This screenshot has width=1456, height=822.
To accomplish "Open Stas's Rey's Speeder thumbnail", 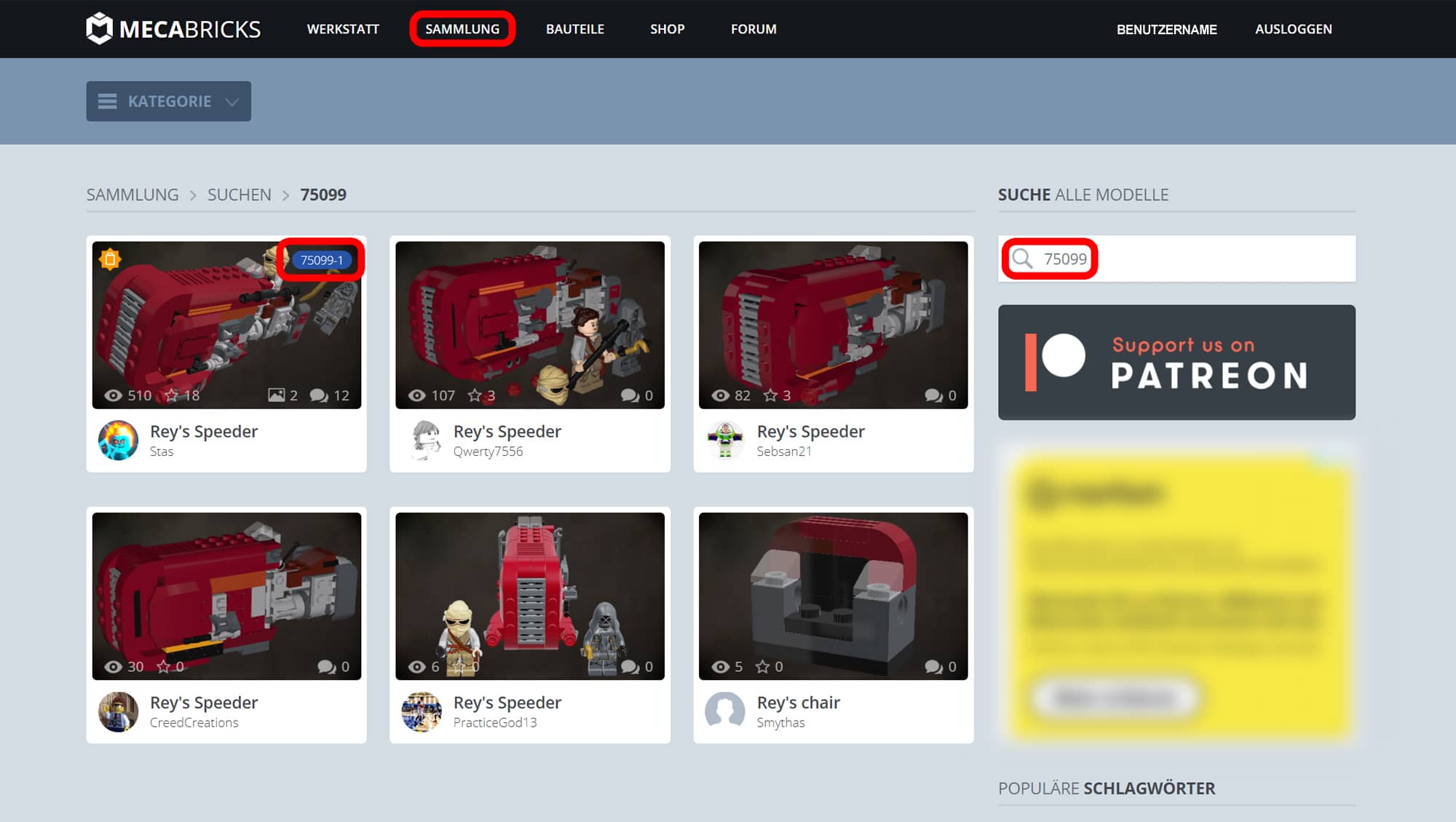I will click(x=226, y=325).
